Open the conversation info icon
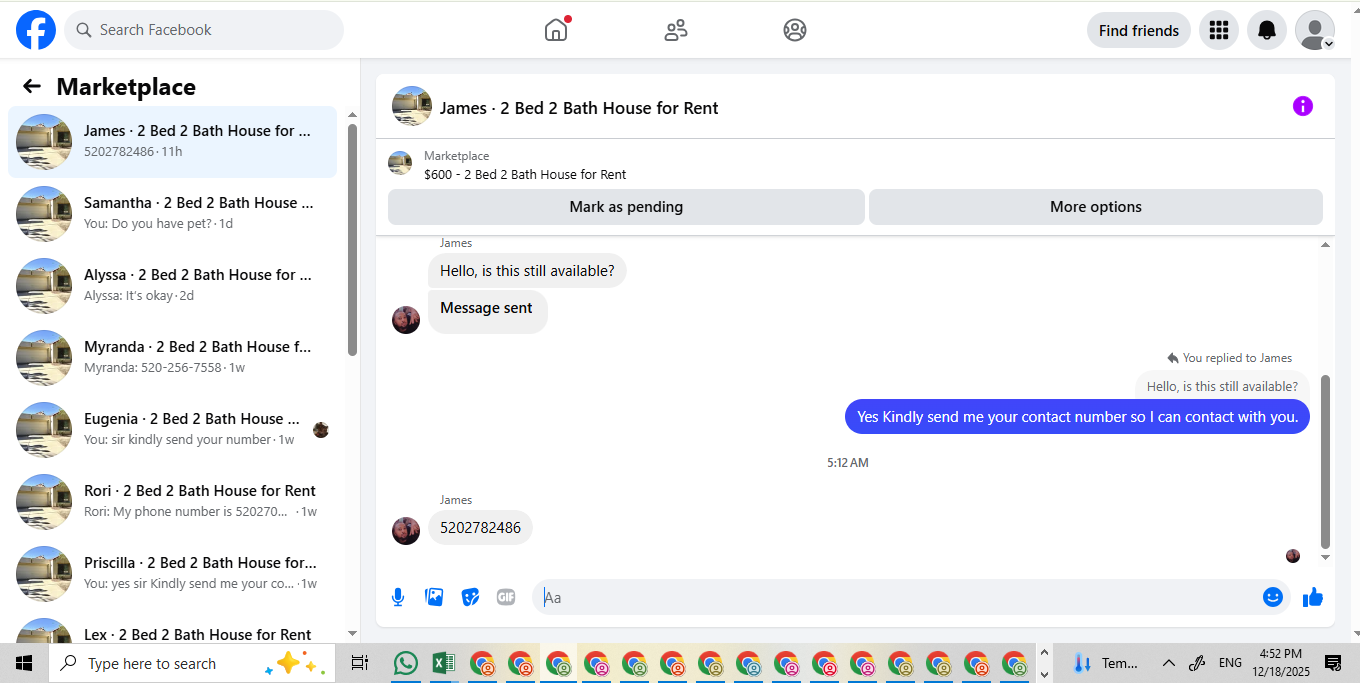This screenshot has width=1360, height=683. (x=1303, y=106)
